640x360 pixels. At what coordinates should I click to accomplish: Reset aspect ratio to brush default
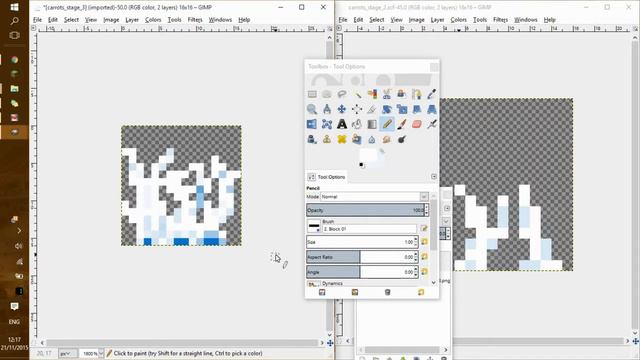[424, 257]
